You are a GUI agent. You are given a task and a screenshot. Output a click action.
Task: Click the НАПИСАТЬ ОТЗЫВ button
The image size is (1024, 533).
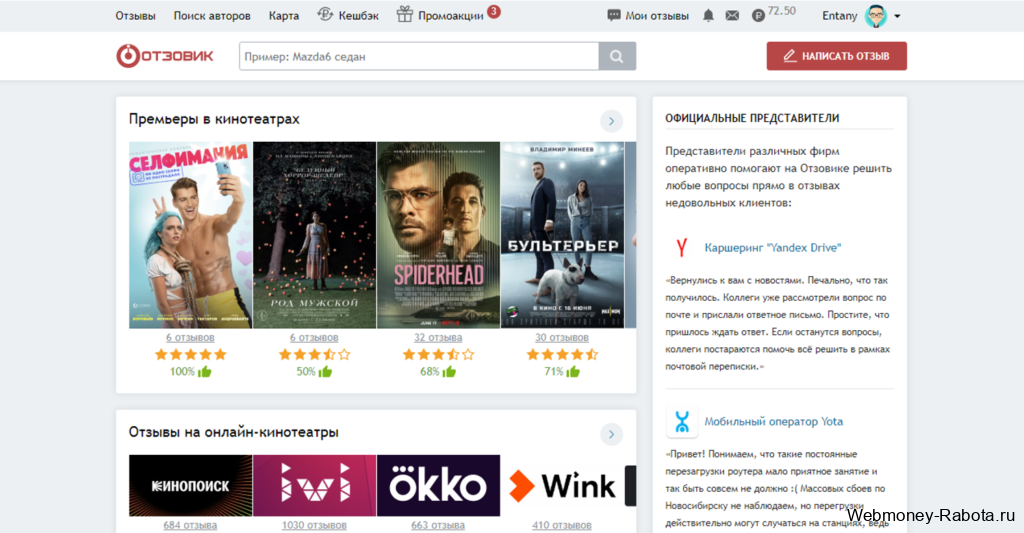pos(837,56)
